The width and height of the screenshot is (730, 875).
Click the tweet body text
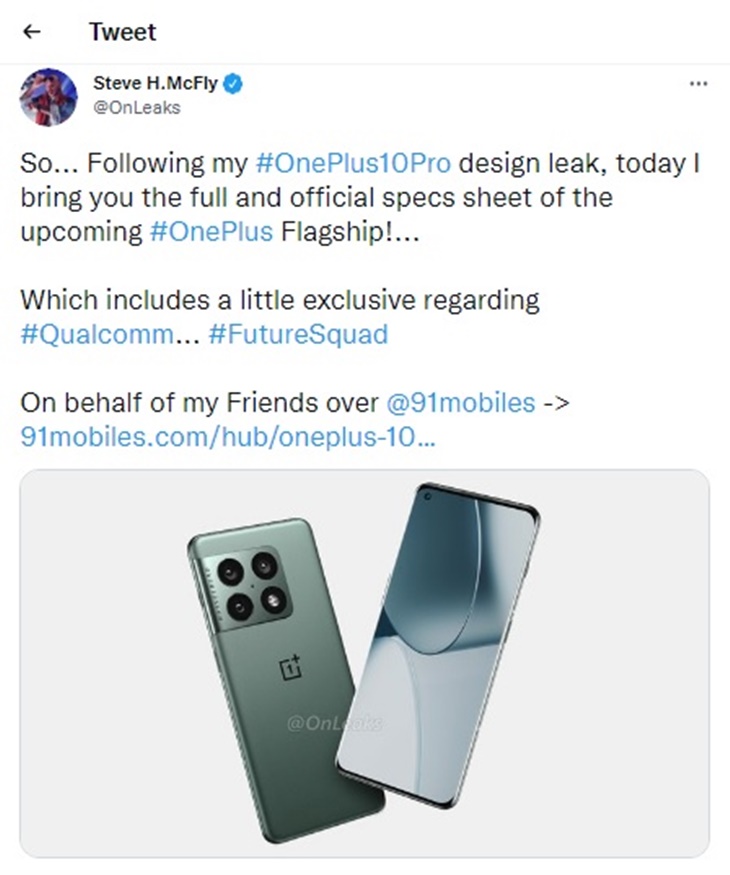coord(360,300)
